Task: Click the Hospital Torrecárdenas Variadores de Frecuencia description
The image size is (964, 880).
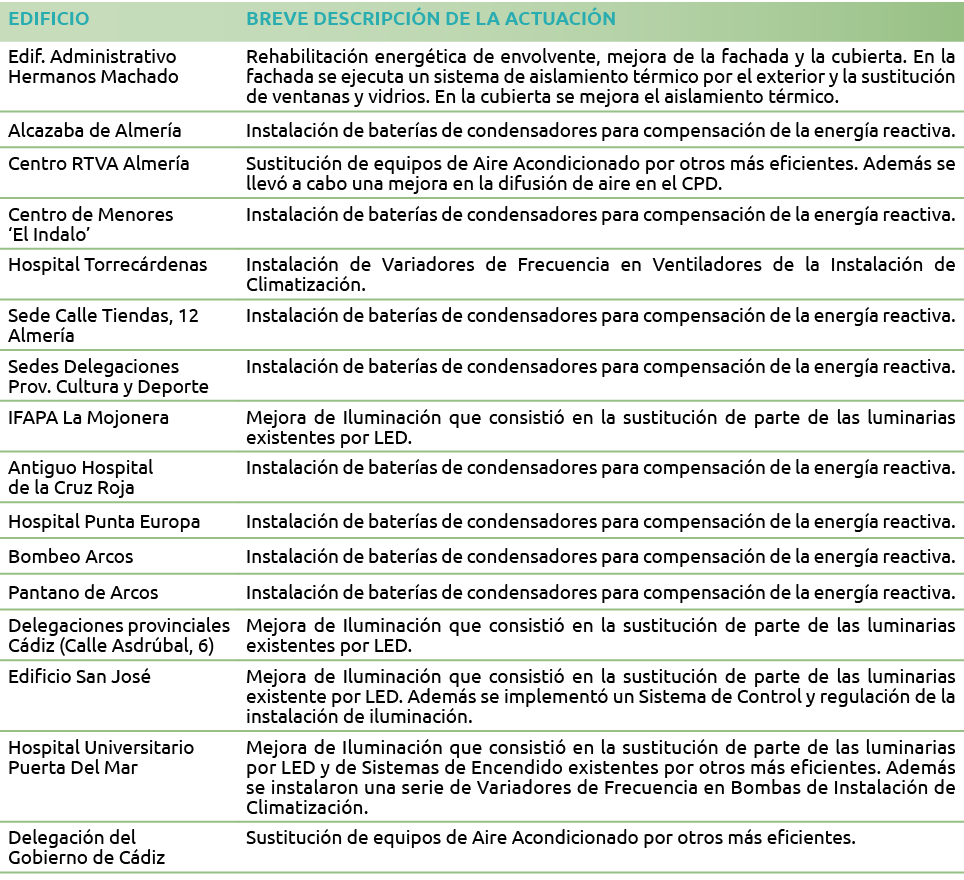Action: (600, 274)
